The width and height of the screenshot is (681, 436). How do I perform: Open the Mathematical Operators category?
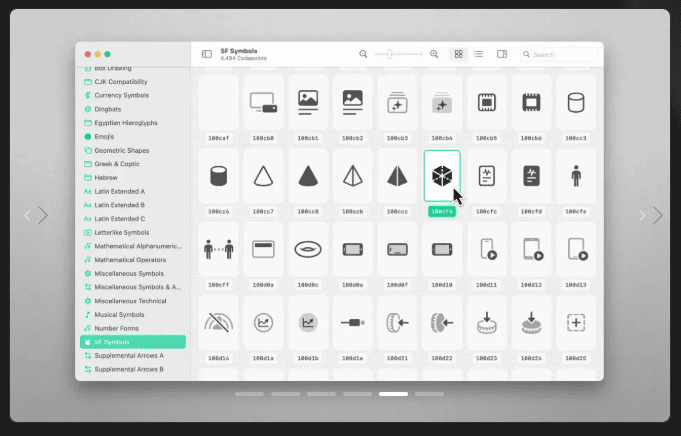(x=133, y=260)
